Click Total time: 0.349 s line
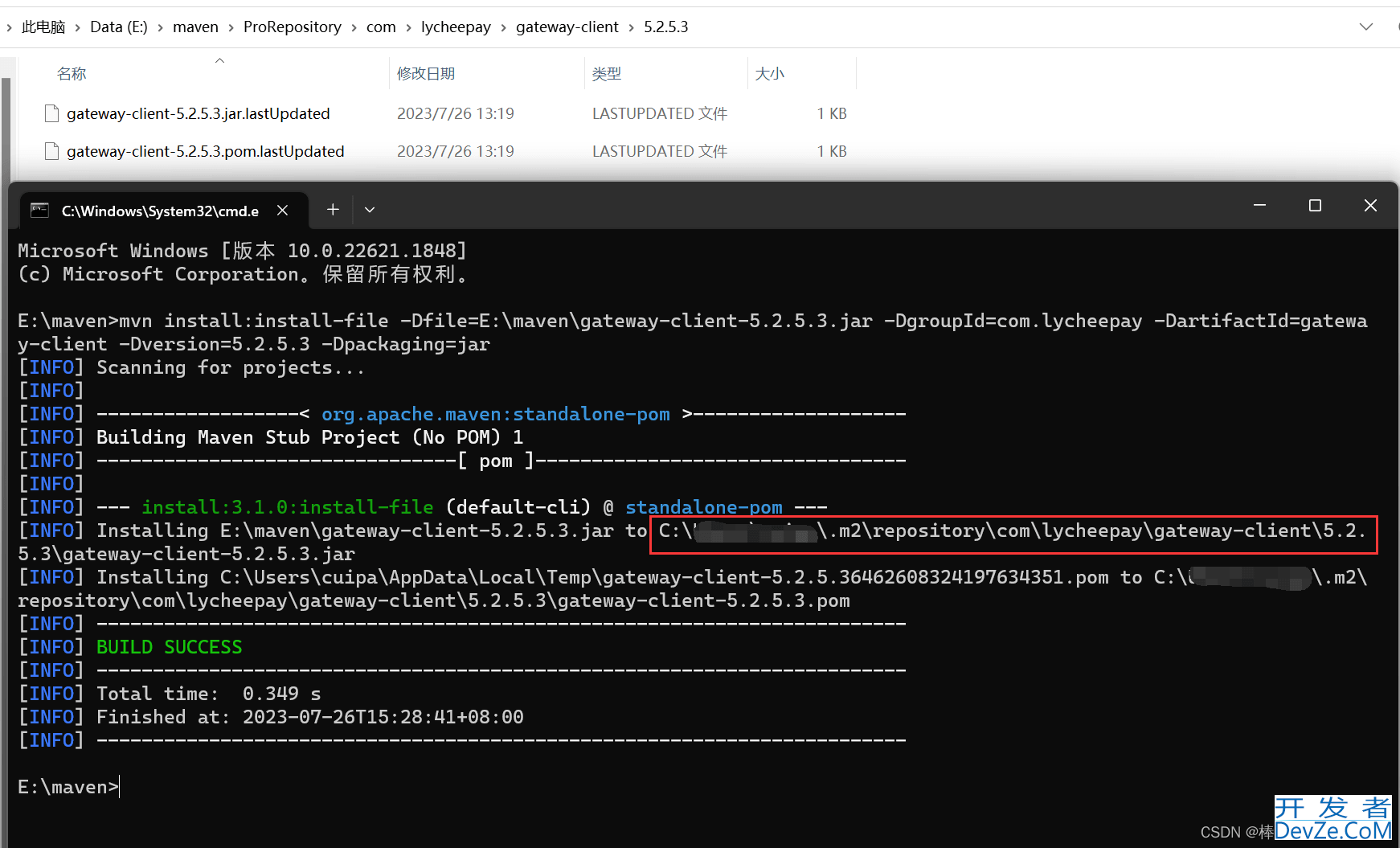This screenshot has height=848, width=1400. (x=209, y=694)
